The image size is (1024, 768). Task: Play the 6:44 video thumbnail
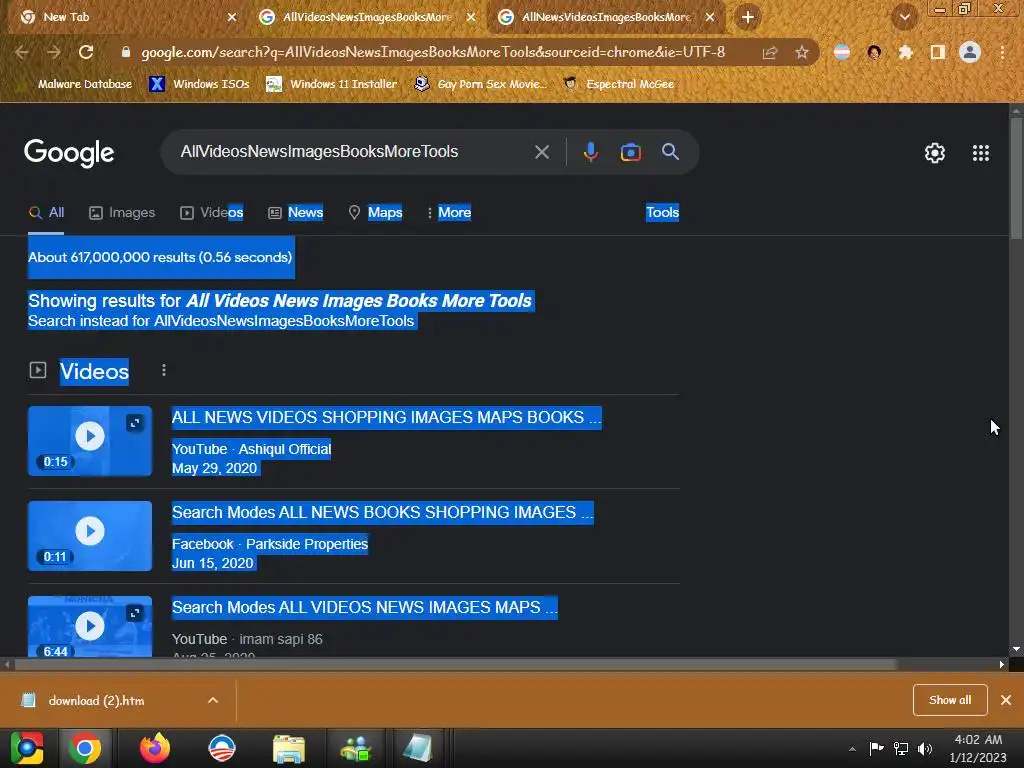click(90, 626)
